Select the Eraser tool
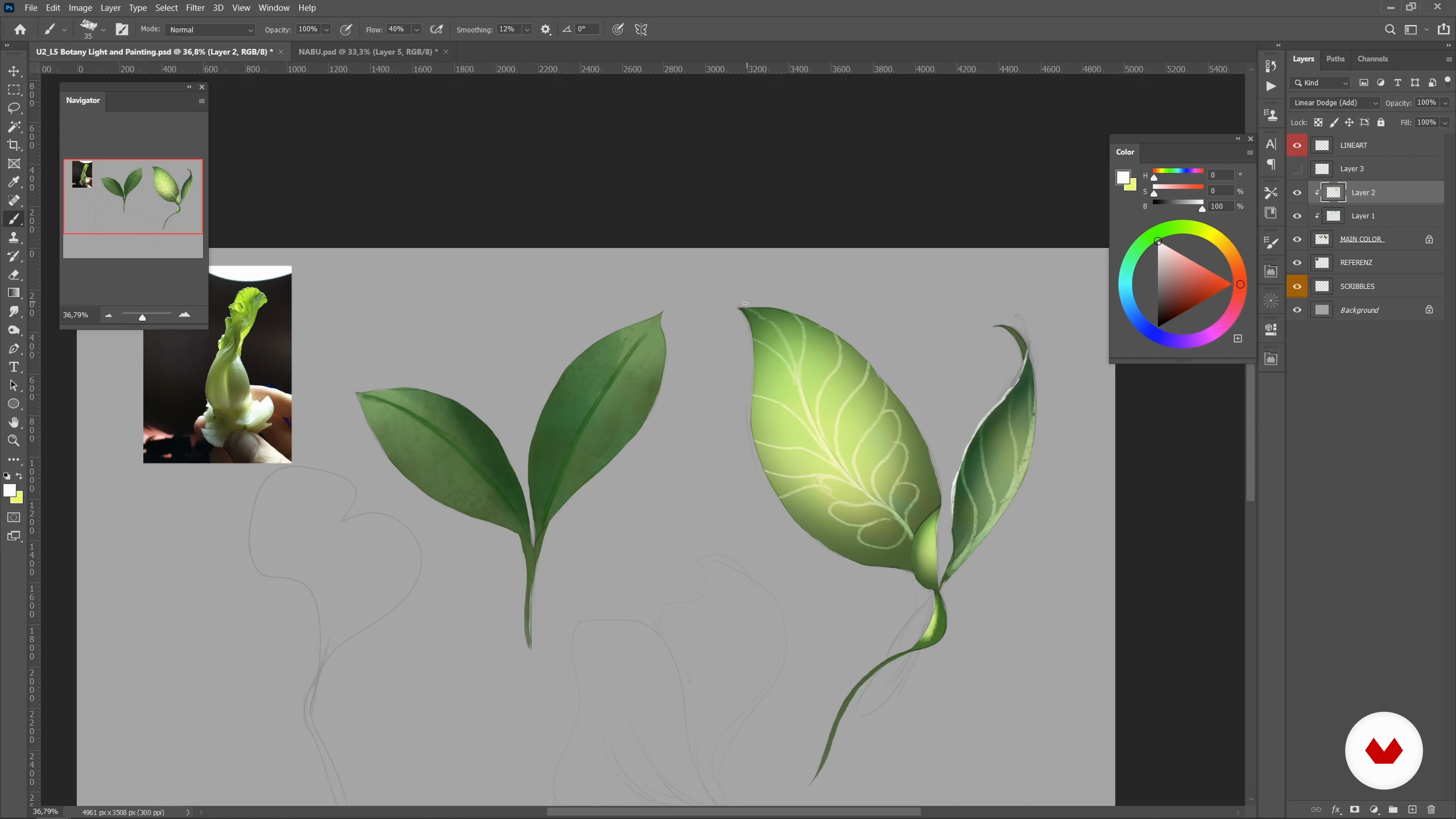1456x819 pixels. click(14, 275)
